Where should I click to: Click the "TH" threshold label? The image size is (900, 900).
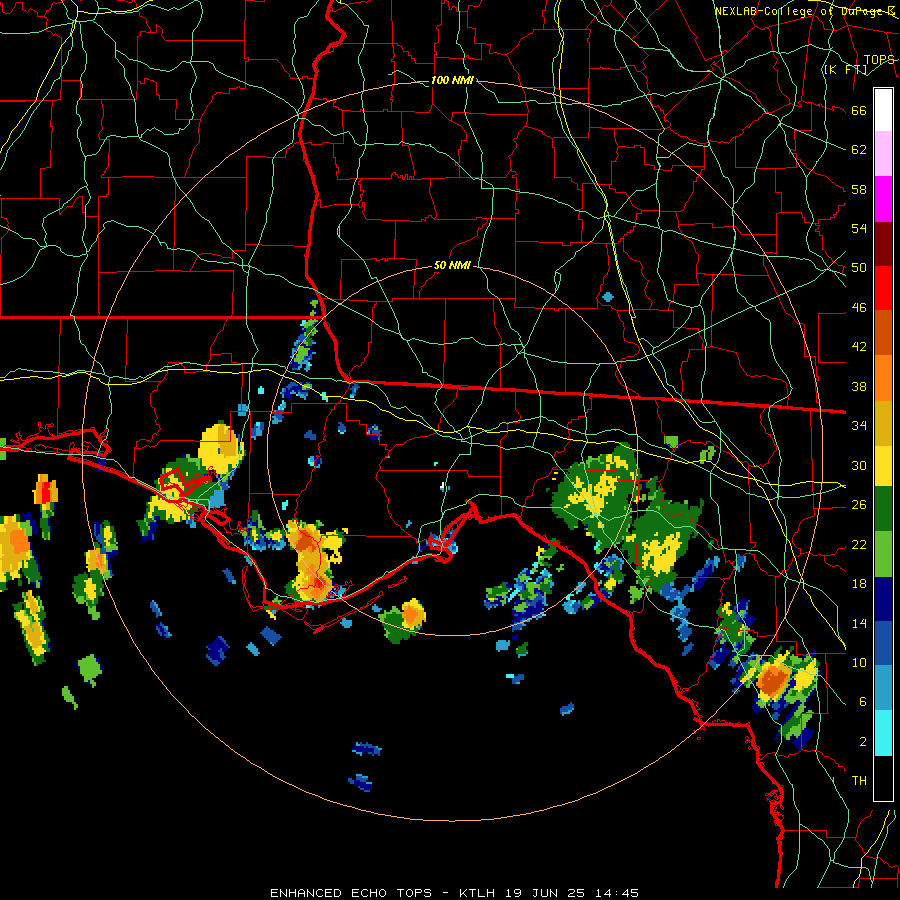(x=859, y=780)
